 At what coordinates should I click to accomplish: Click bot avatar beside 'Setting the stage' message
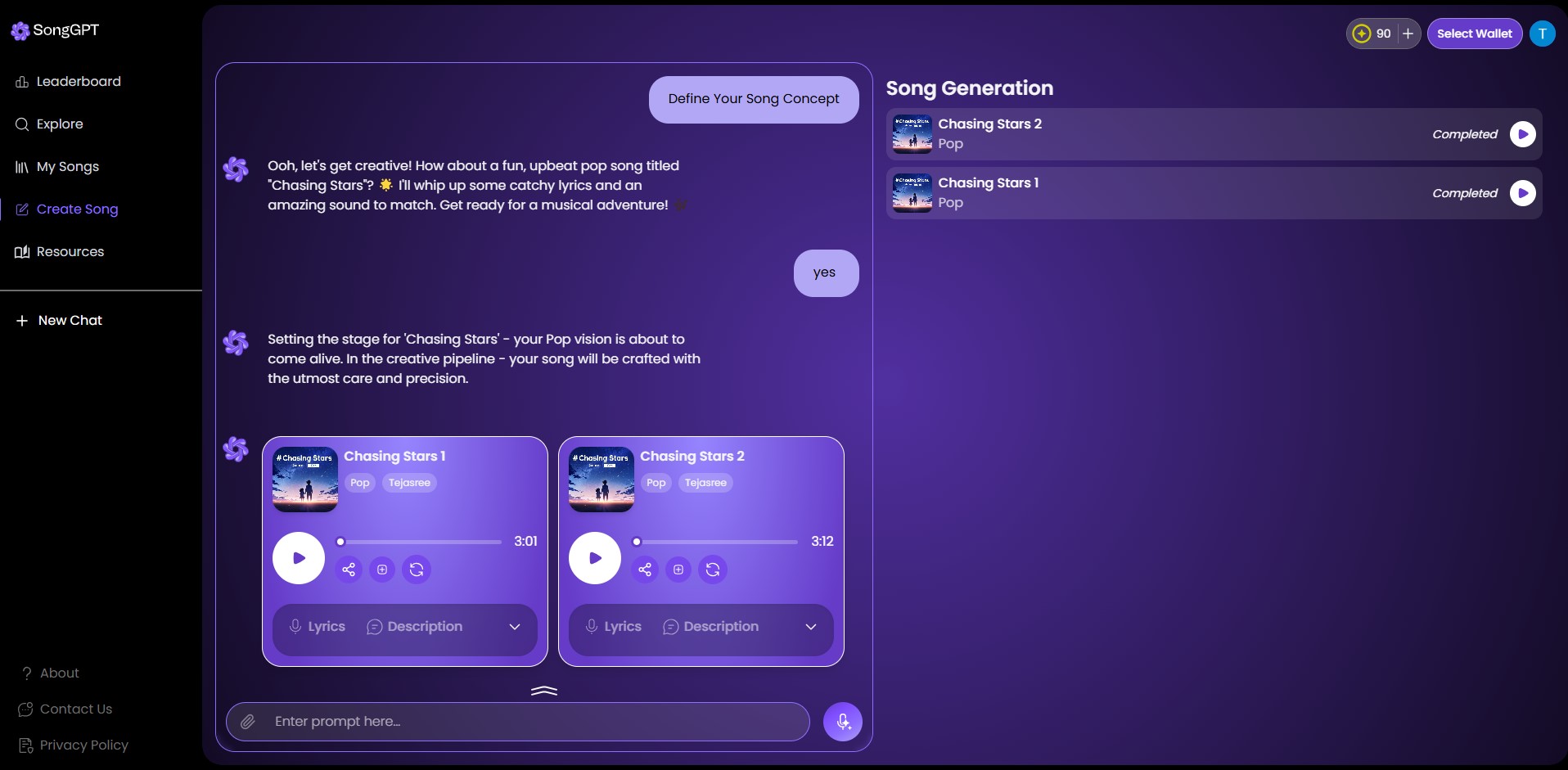[x=236, y=342]
